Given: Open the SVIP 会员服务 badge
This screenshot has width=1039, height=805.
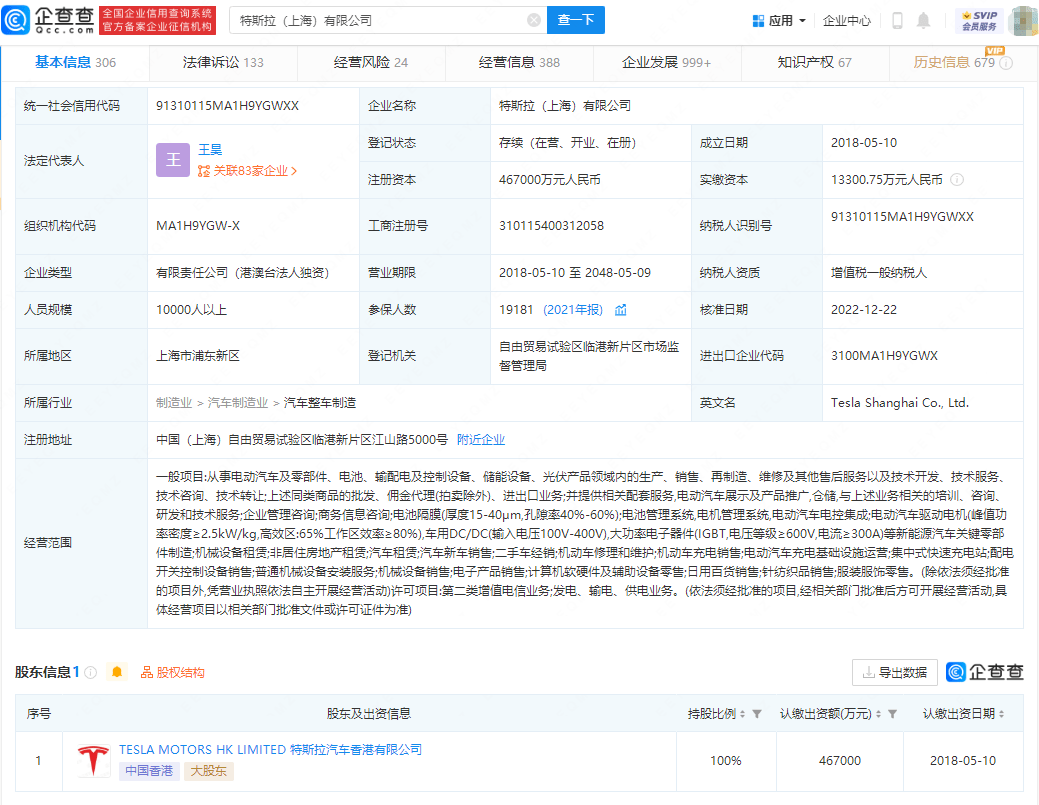Looking at the screenshot, I should tap(978, 20).
